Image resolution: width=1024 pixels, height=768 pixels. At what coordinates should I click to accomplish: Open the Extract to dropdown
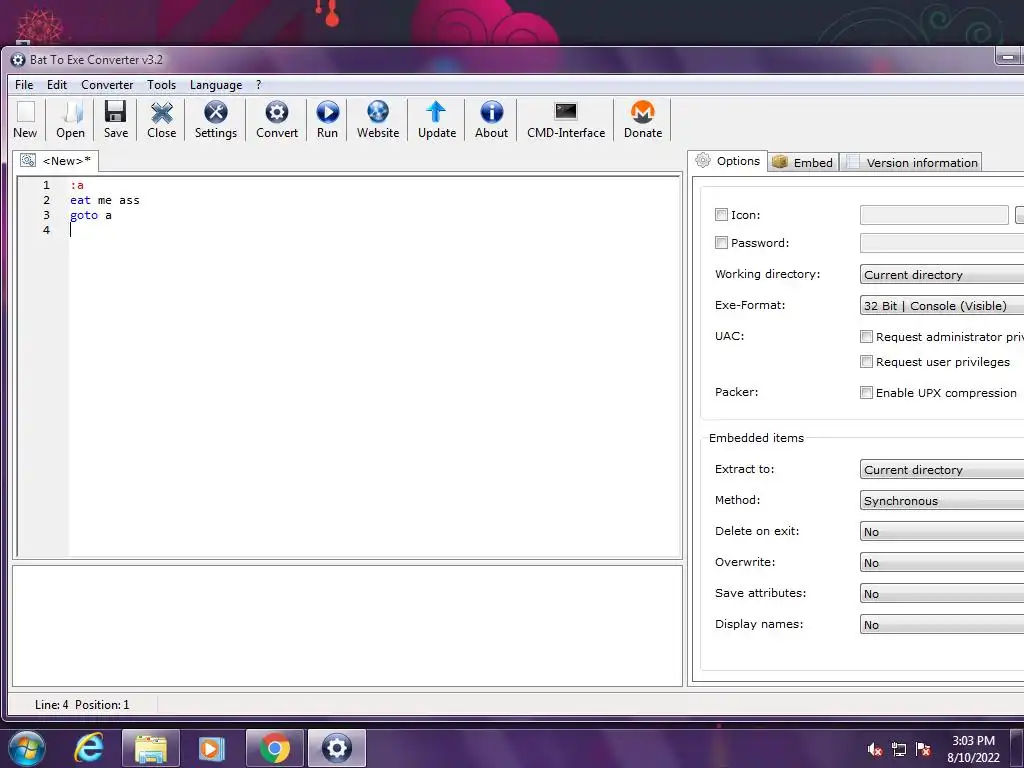point(942,470)
